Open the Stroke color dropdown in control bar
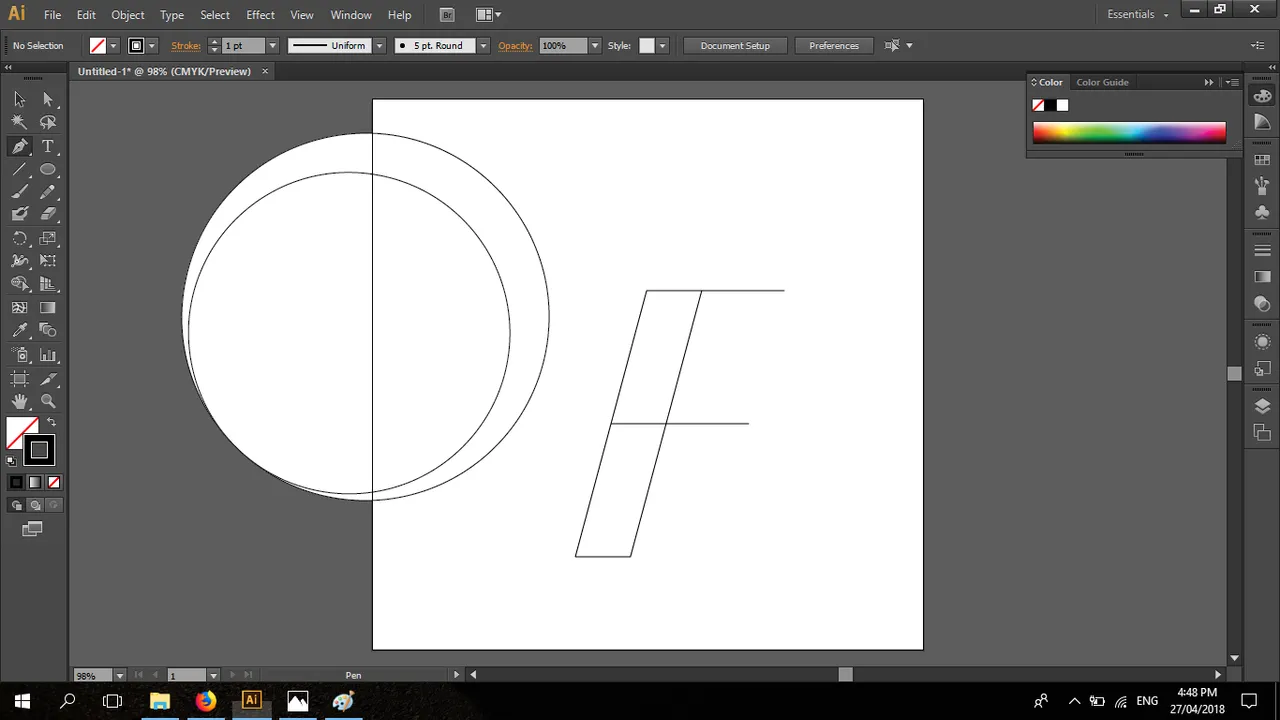 point(152,46)
